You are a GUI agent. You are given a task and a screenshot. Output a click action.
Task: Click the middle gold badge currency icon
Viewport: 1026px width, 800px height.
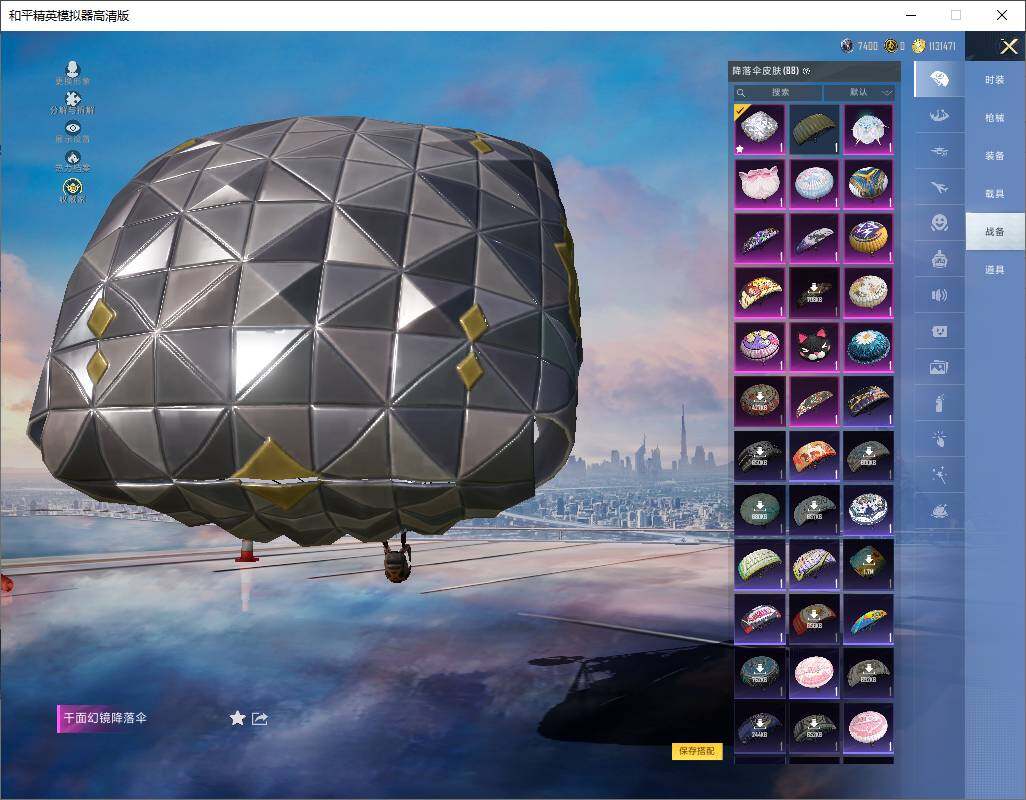[x=891, y=46]
